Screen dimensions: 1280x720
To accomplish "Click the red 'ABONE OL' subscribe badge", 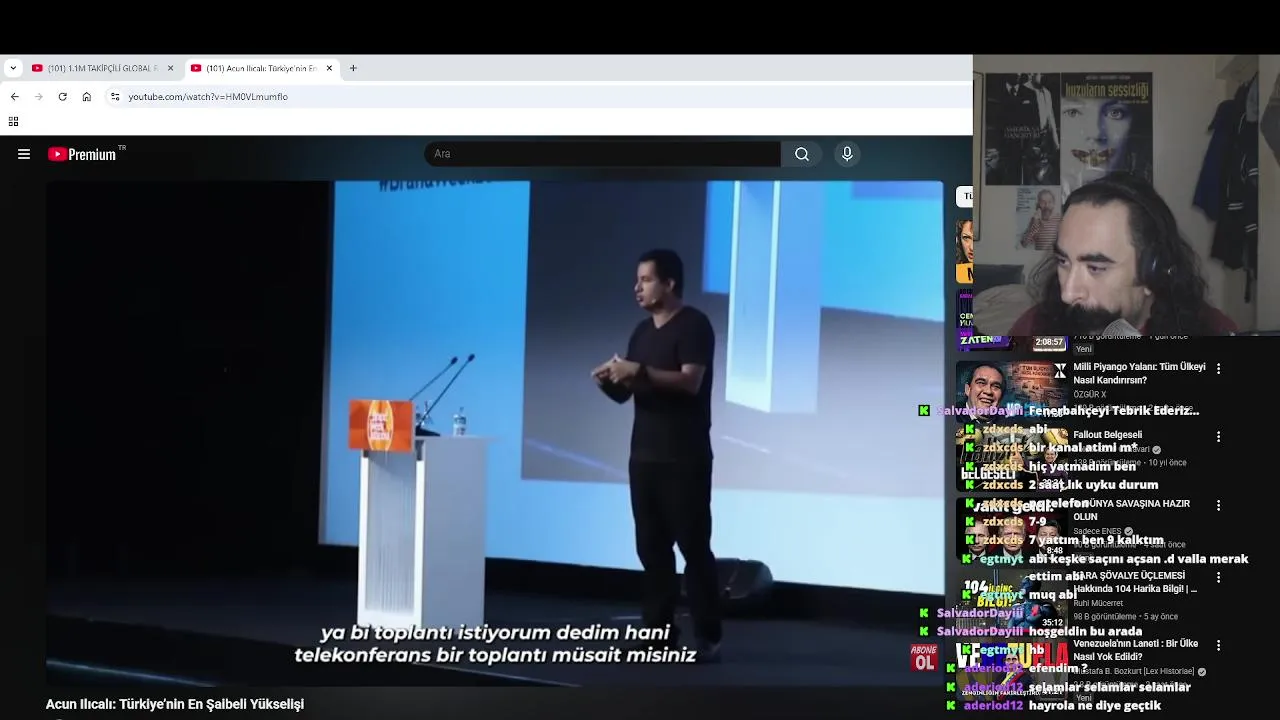I will pyautogui.click(x=924, y=657).
